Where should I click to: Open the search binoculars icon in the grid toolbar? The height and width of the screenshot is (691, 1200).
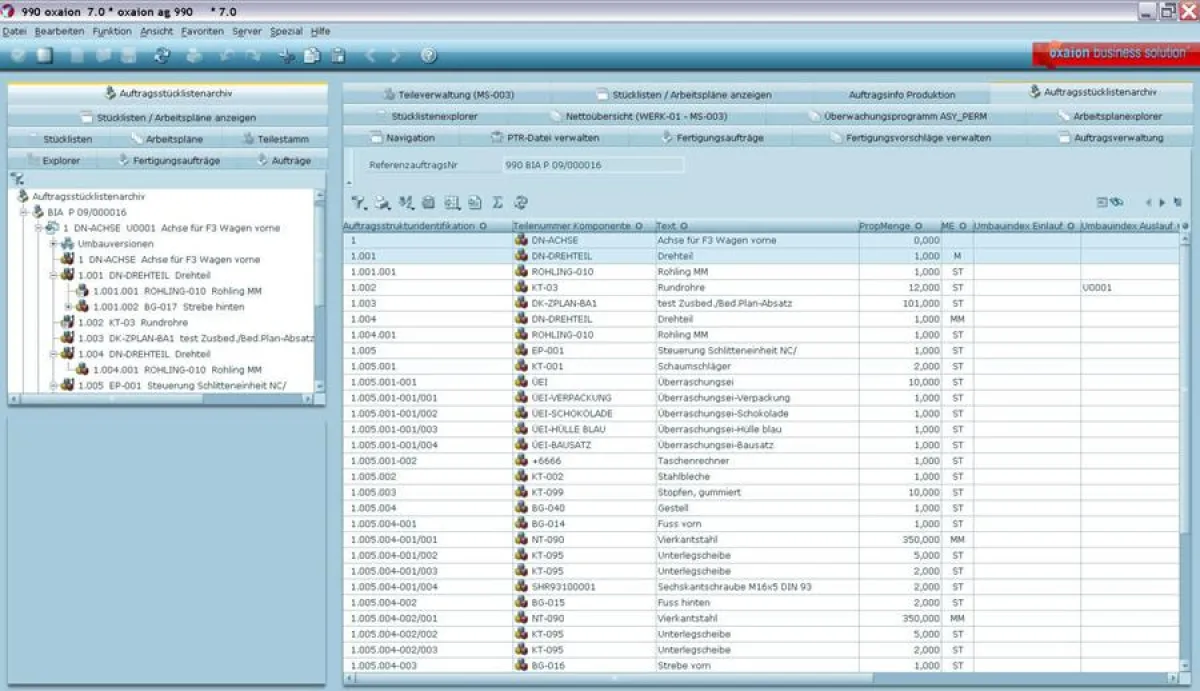(381, 203)
